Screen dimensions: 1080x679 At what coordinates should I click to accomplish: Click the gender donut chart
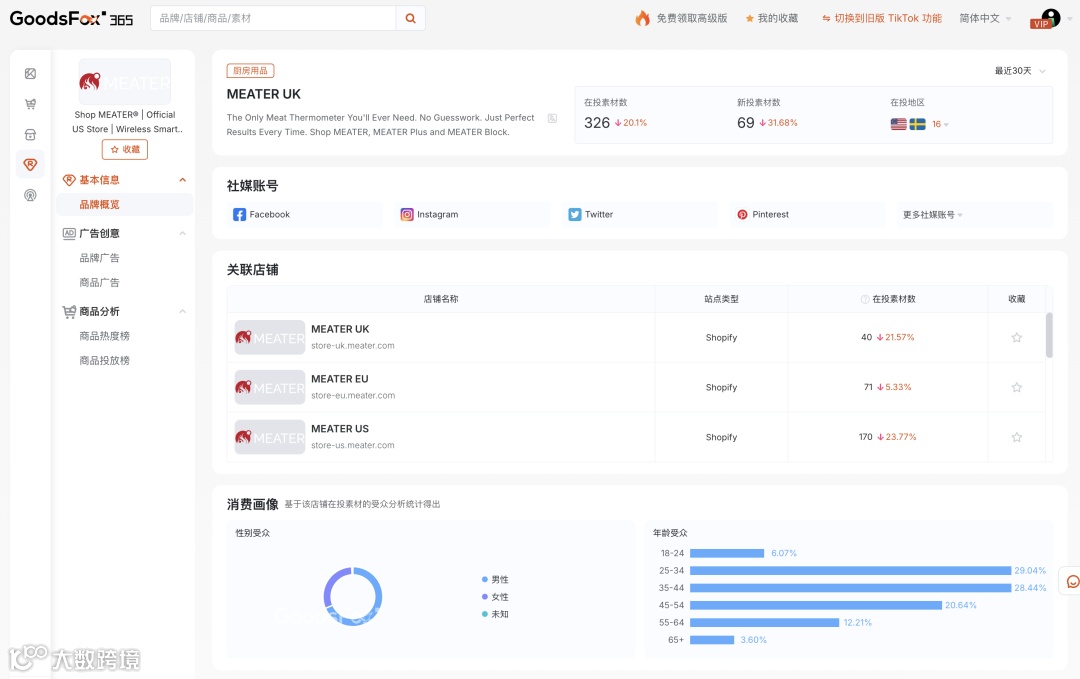pos(353,596)
